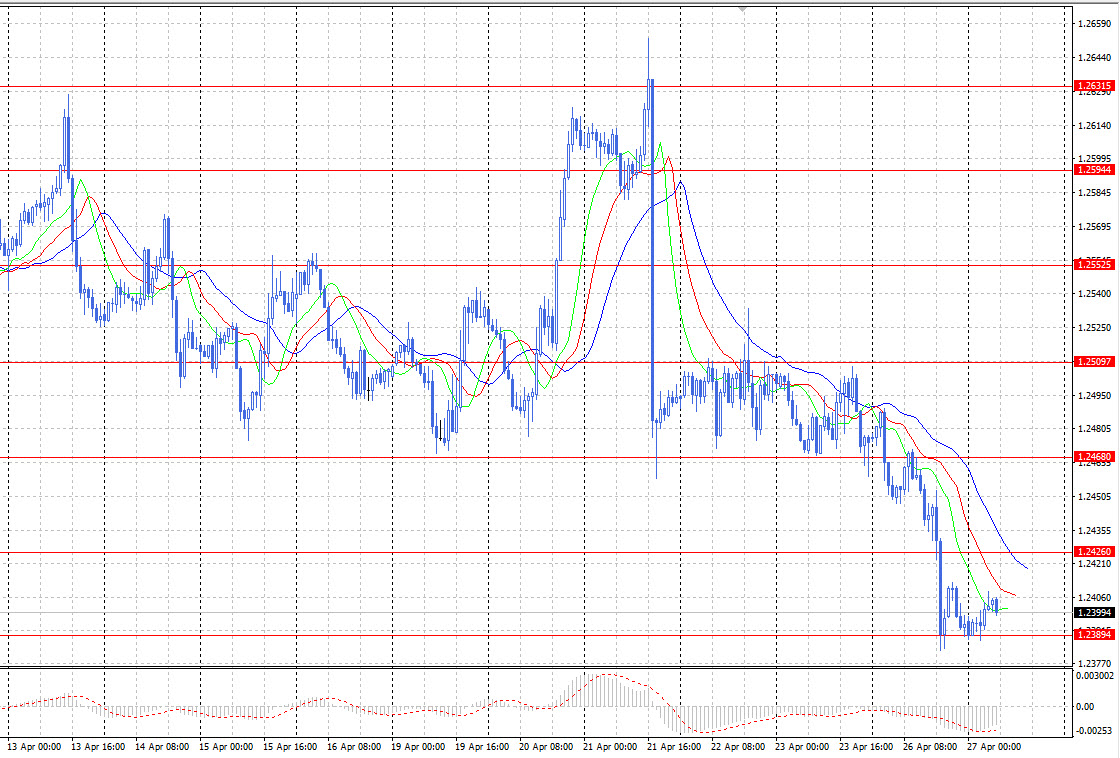Click the 1.26590 price axis value
Image resolution: width=1120 pixels, height=758 pixels.
1094,24
